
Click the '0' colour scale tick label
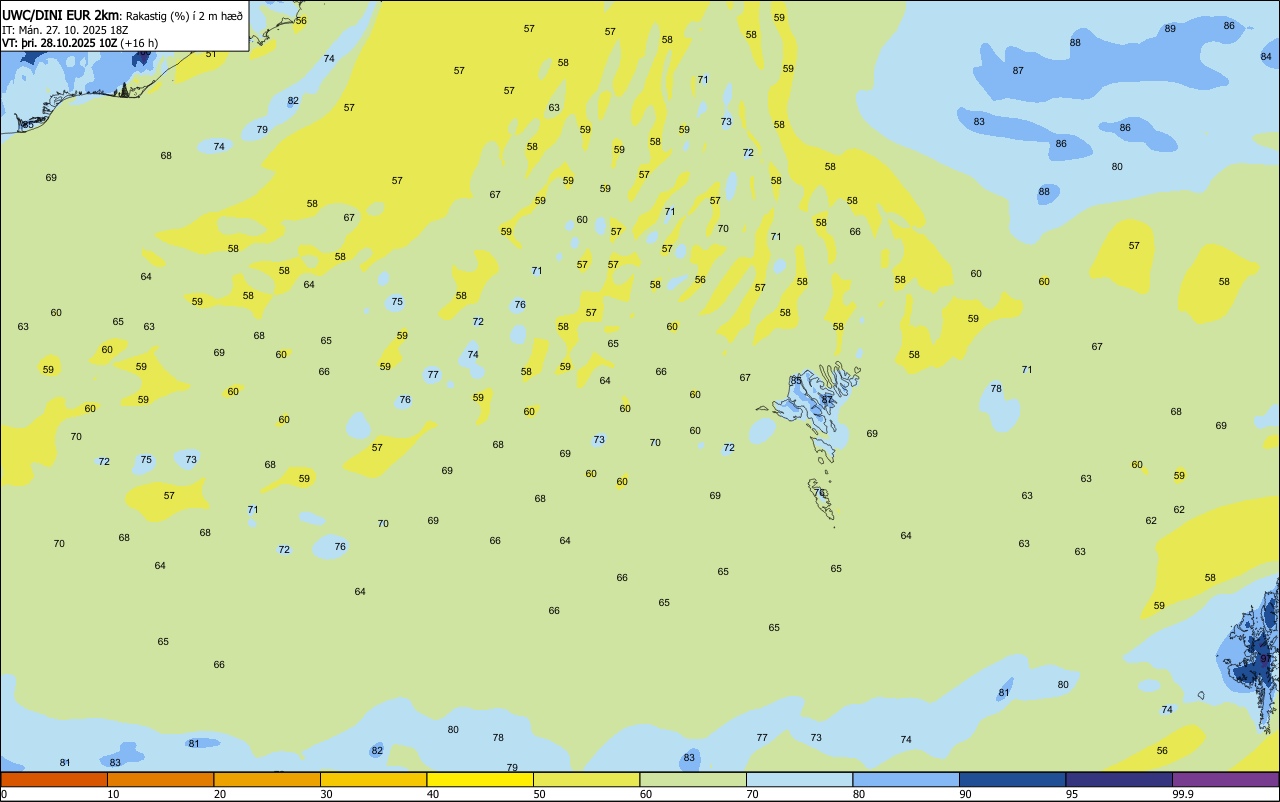click(x=4, y=794)
